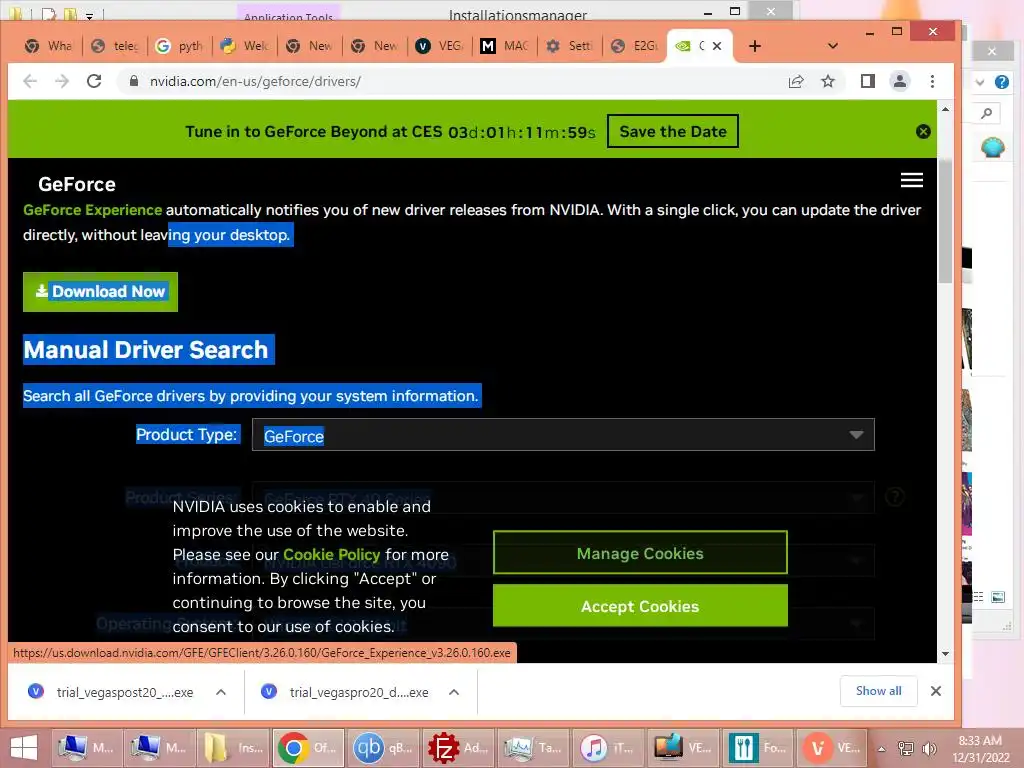
Task: Expand options for trial_vegaspro20 download
Action: click(454, 692)
